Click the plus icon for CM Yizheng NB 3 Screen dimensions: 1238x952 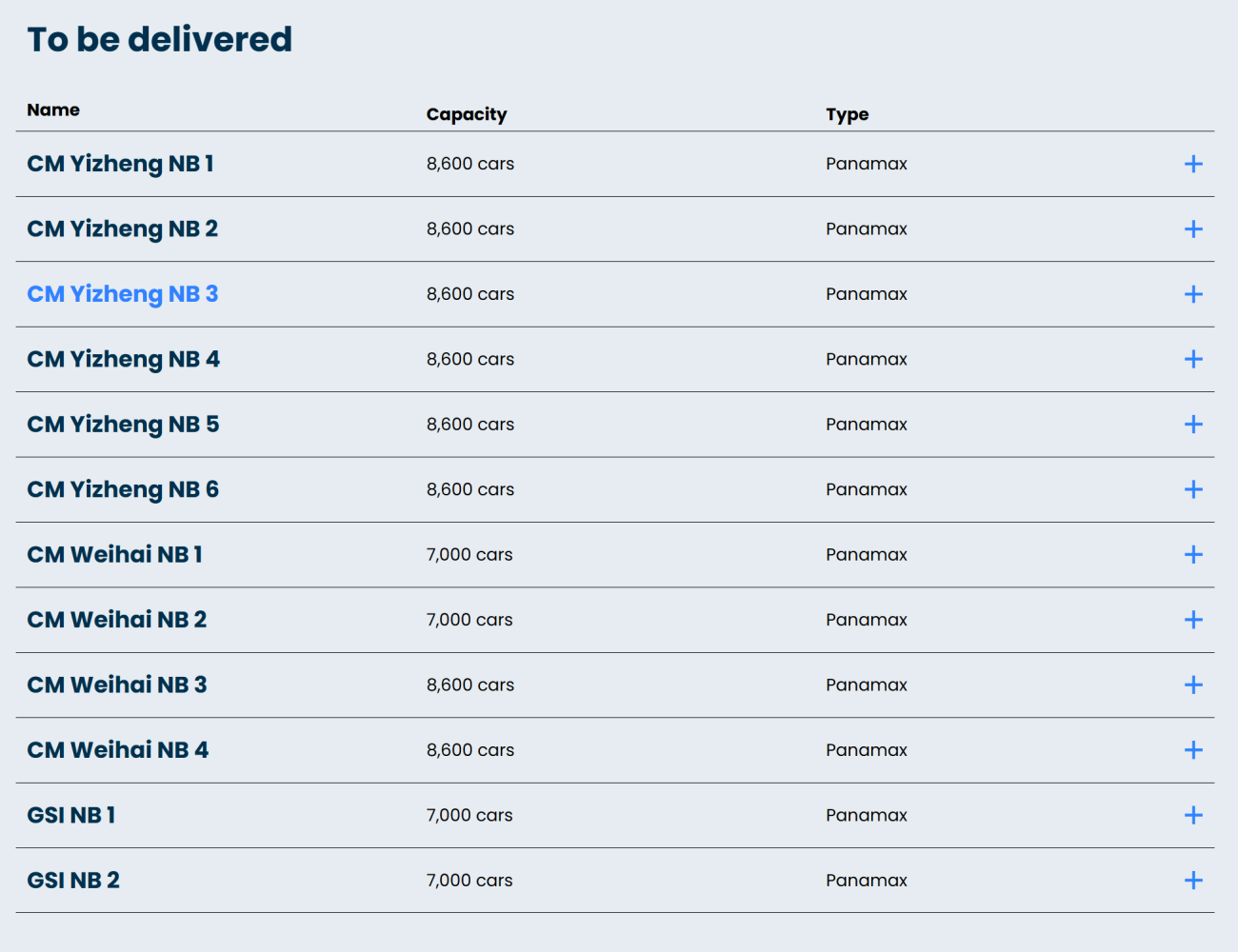pyautogui.click(x=1193, y=294)
